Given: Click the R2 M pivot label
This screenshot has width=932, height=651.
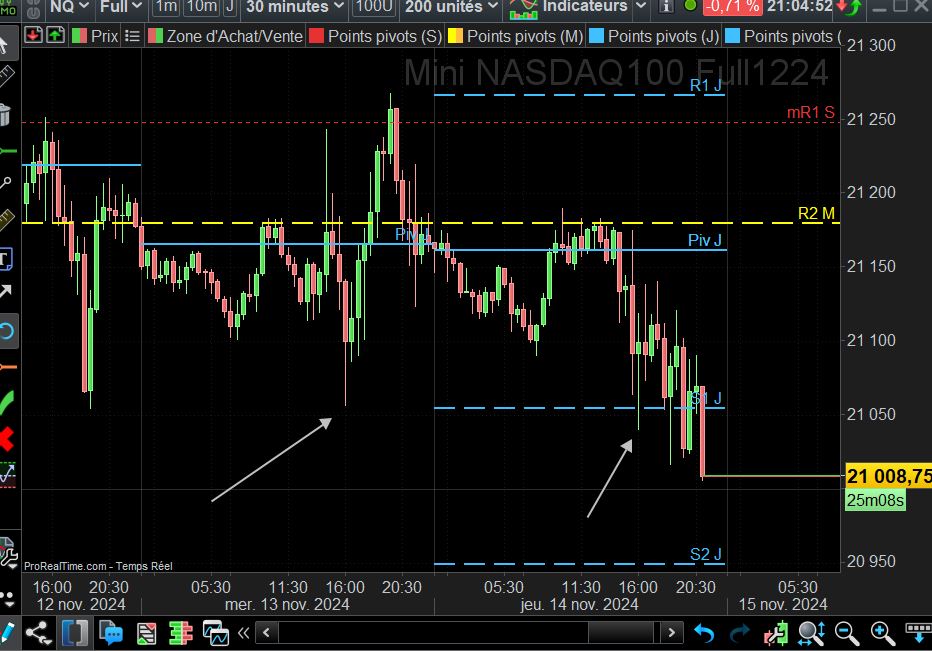Looking at the screenshot, I should click(816, 213).
